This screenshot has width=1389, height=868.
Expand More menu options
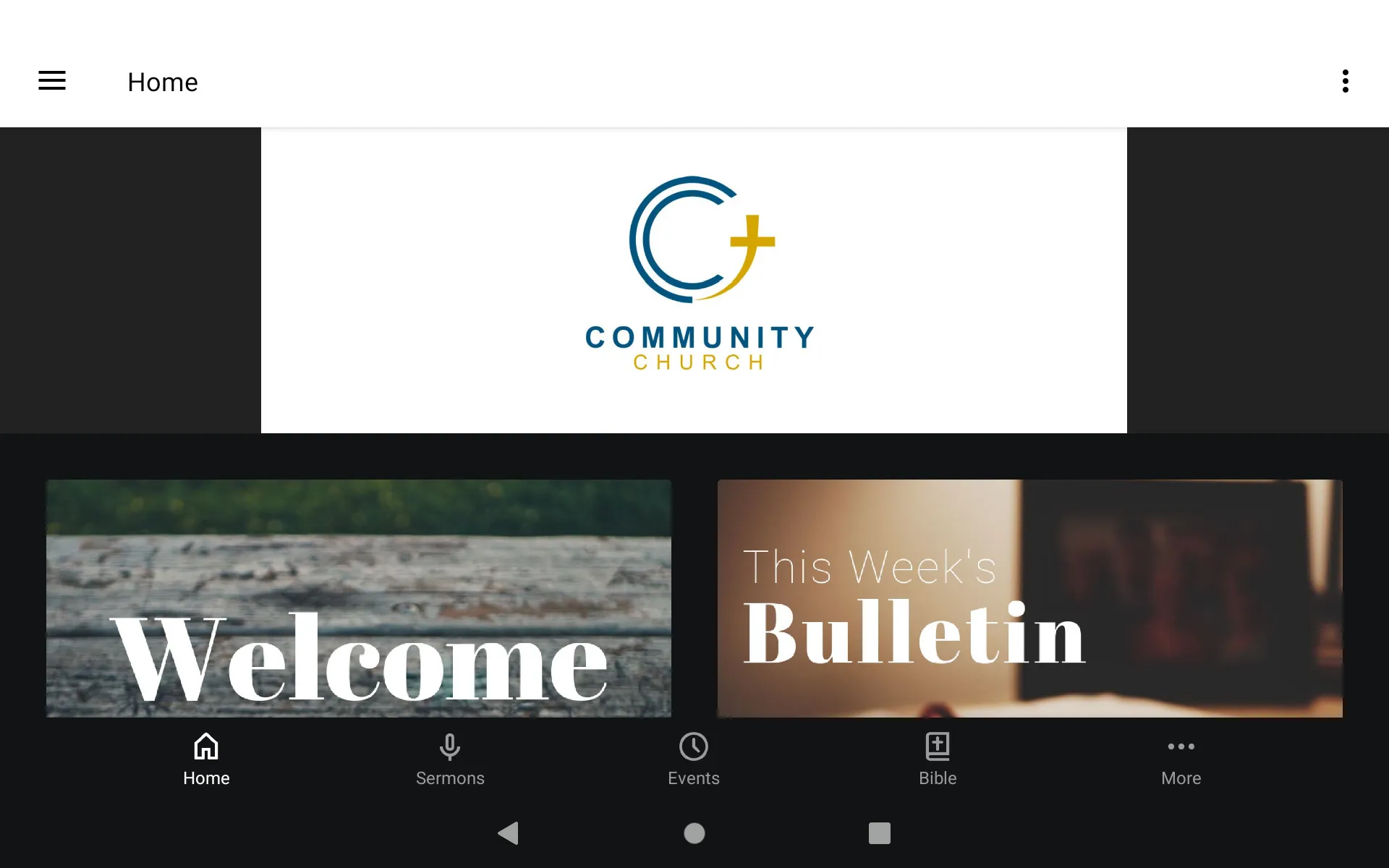[1181, 759]
